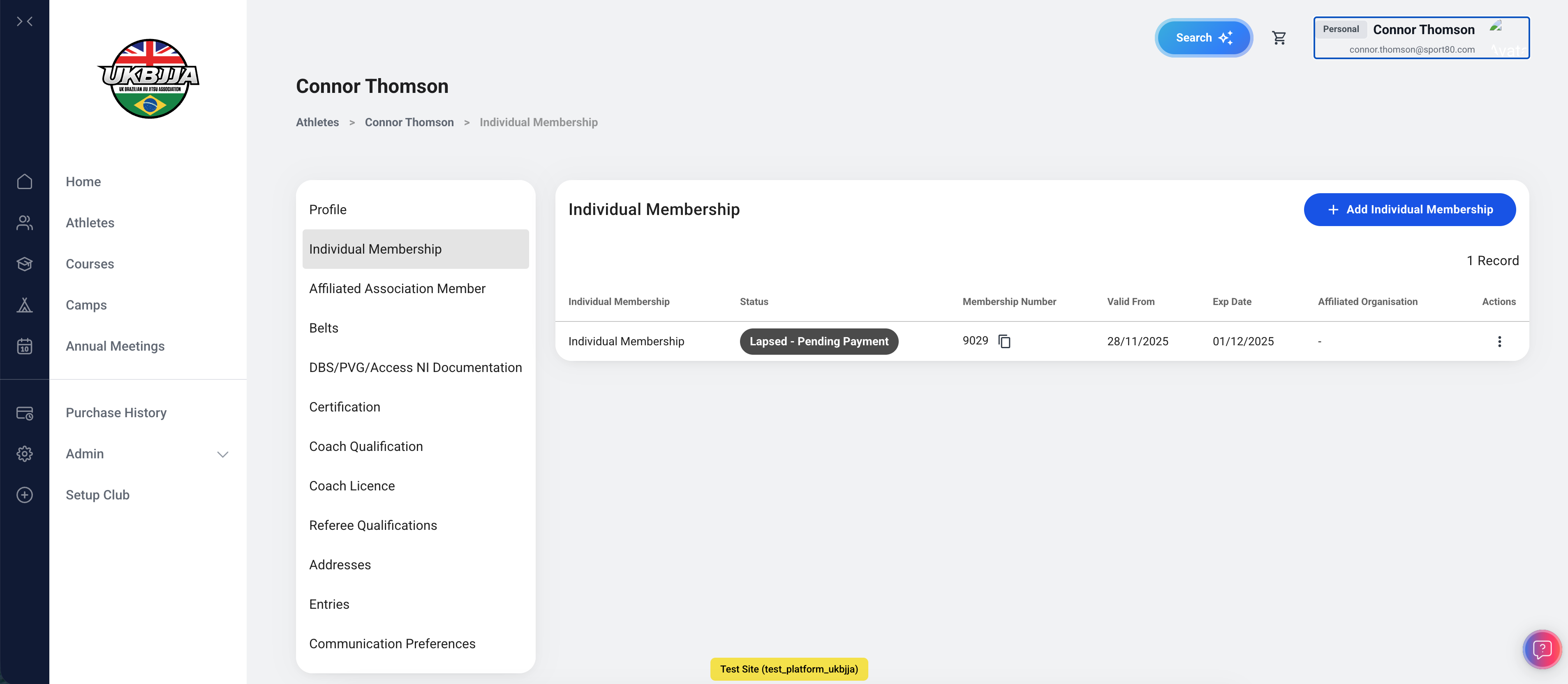Select Communication Preferences in profile menu
Screen dimensions: 1568x684
pyautogui.click(x=392, y=644)
